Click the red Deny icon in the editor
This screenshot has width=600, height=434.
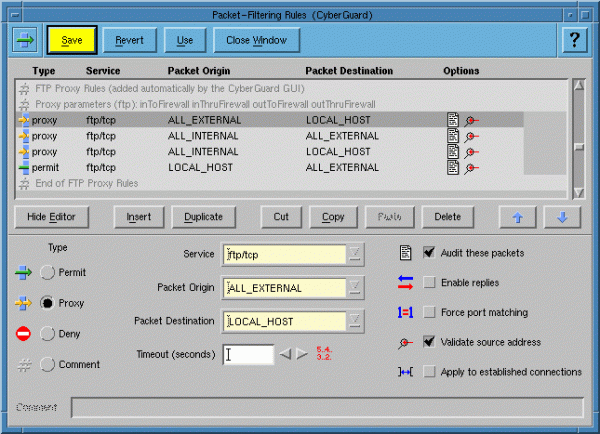click(x=23, y=333)
